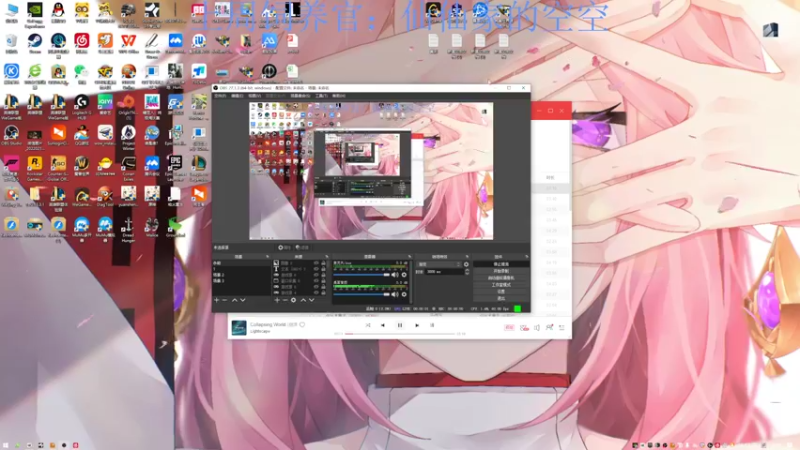The image size is (800, 450).
Task: Pop out the Sources dock header icon
Action: point(327,257)
